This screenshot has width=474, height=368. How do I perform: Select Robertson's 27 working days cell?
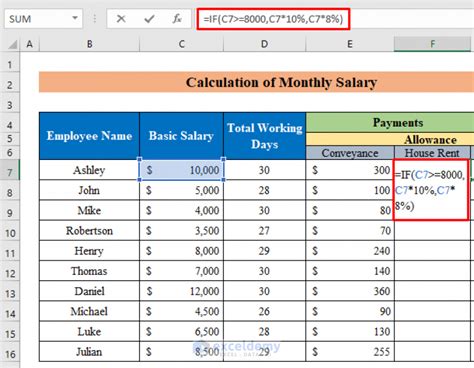[264, 231]
